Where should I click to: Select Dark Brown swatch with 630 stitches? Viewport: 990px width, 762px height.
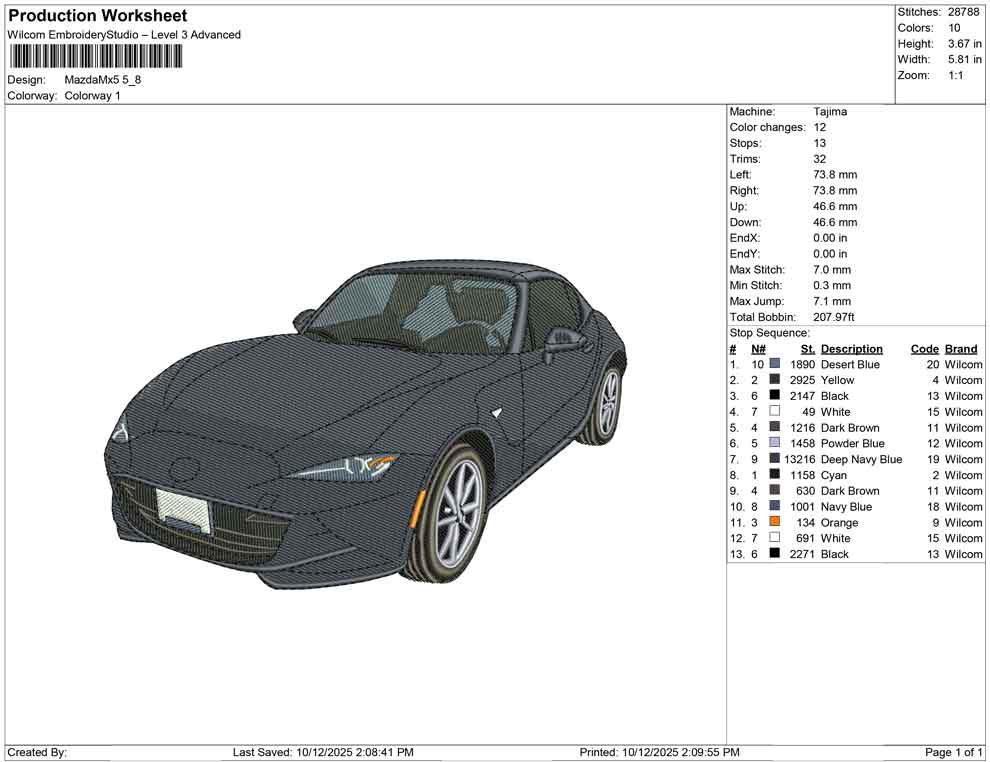[x=775, y=490]
